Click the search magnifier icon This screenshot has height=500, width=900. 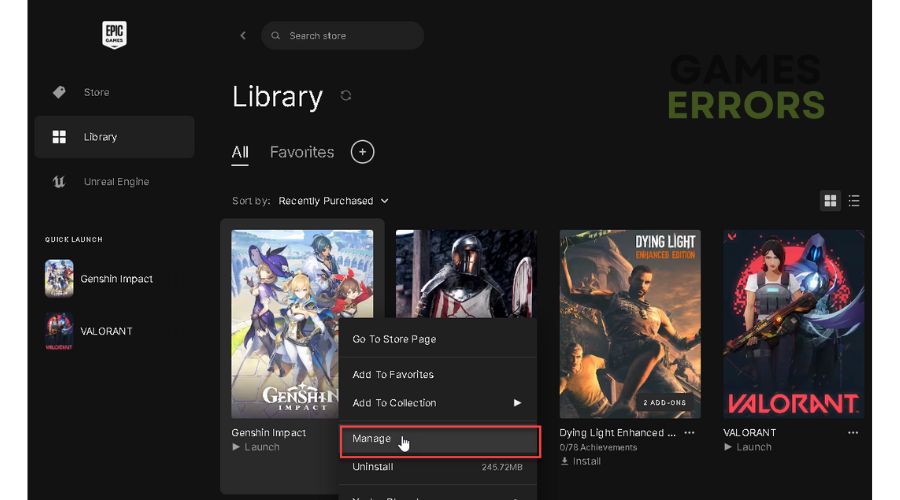[276, 36]
